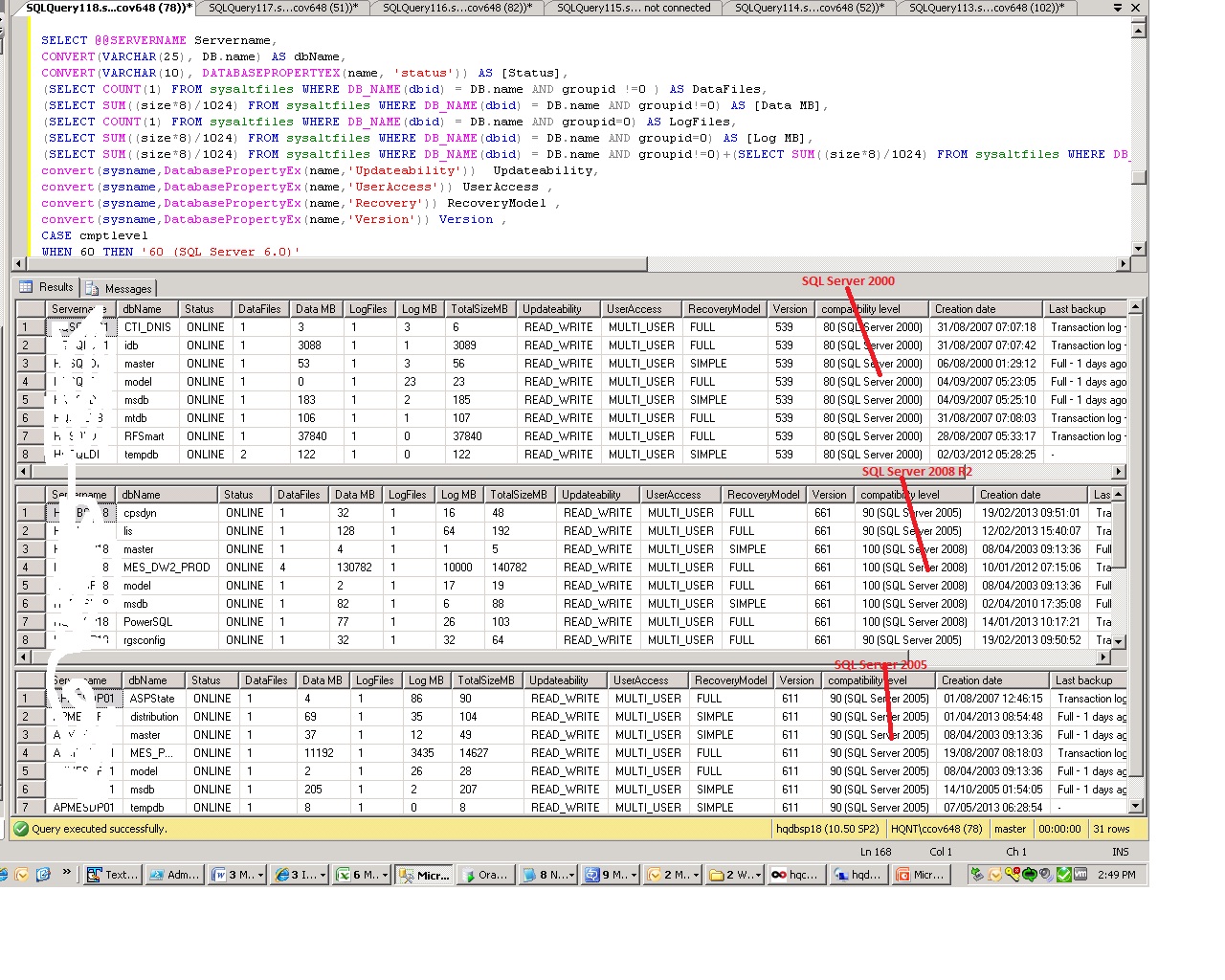Expand the quick launch chevron
1225x980 pixels.
pyautogui.click(x=66, y=873)
